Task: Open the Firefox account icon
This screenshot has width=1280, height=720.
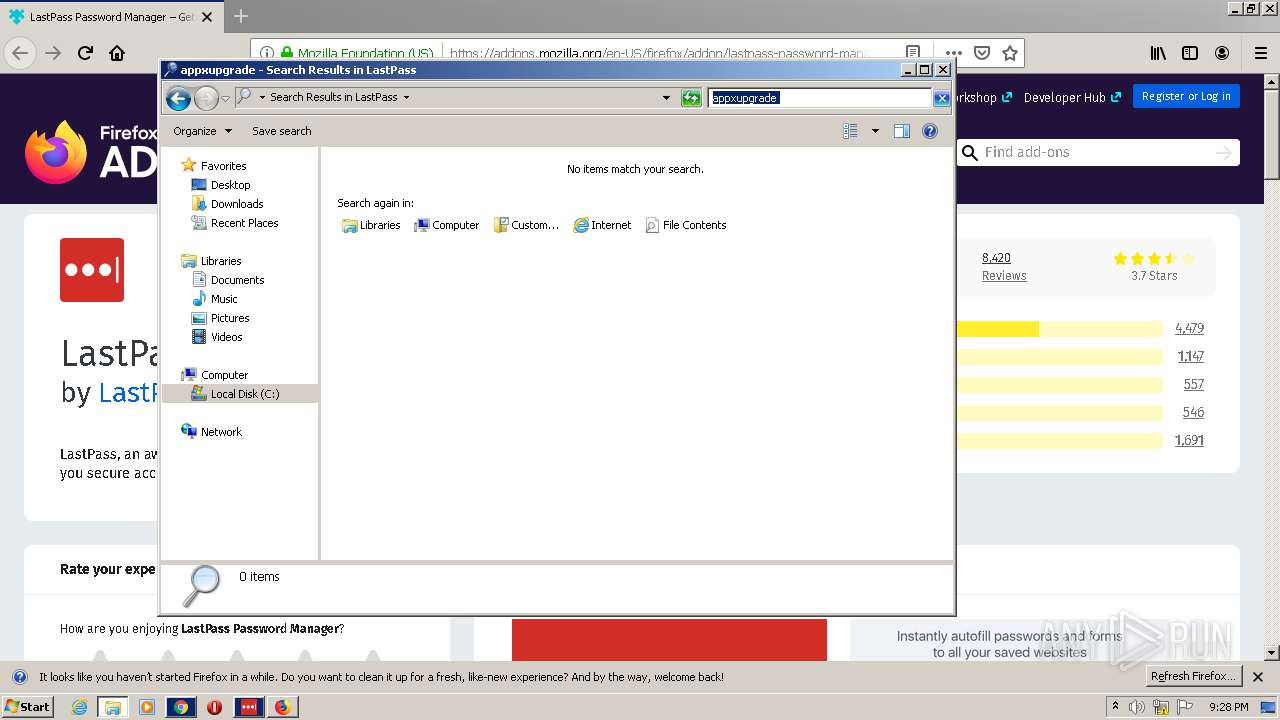Action: (1222, 53)
